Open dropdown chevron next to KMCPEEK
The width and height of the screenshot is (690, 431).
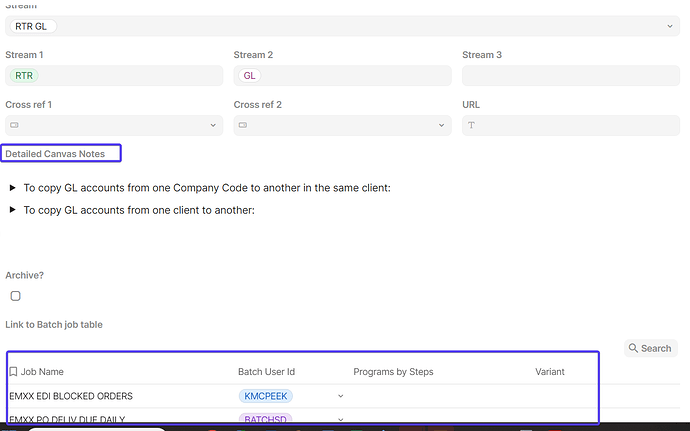pos(341,396)
